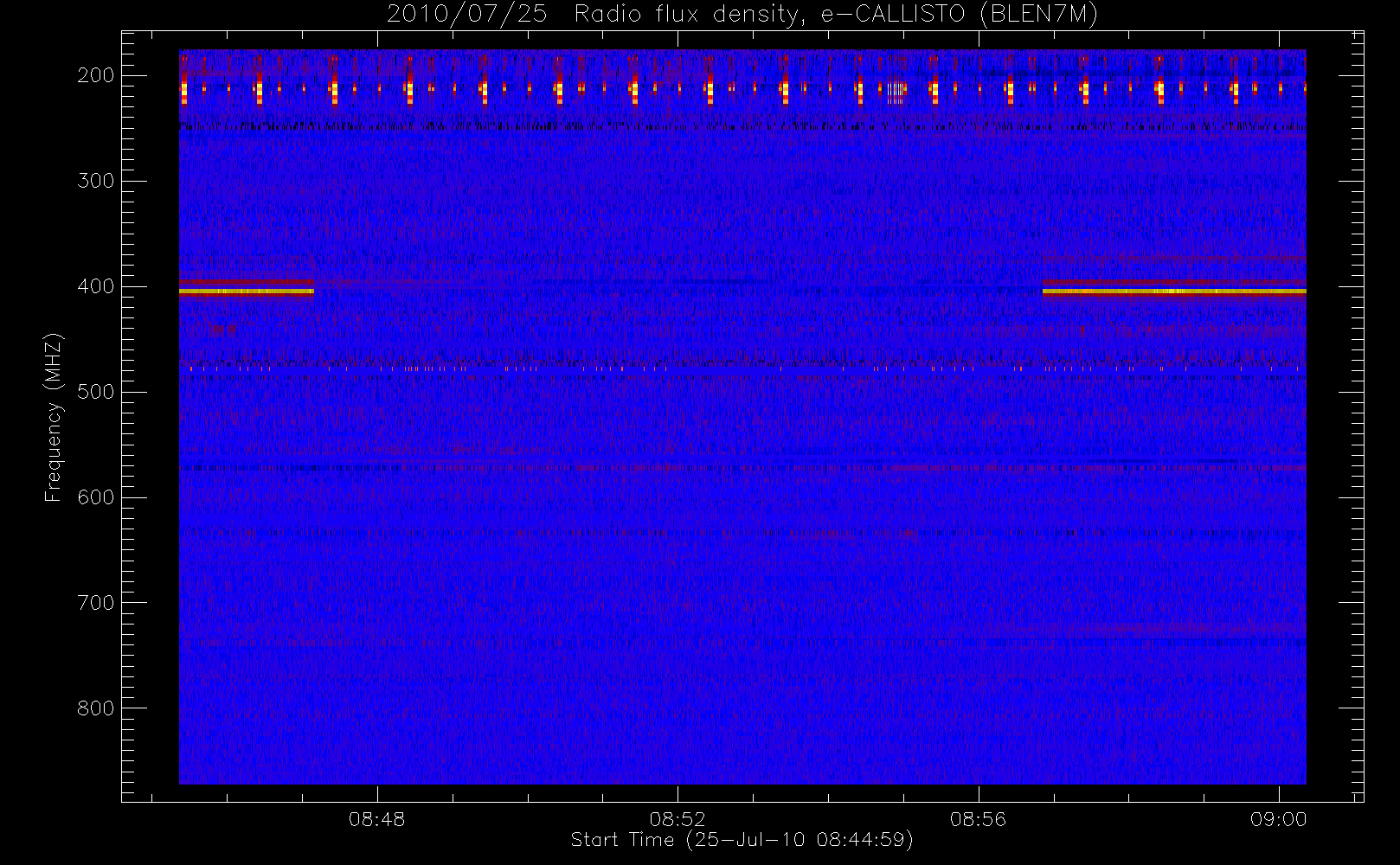Viewport: 1400px width, 865px height.
Task: Click the 08:48 time tick label
Action: [377, 819]
